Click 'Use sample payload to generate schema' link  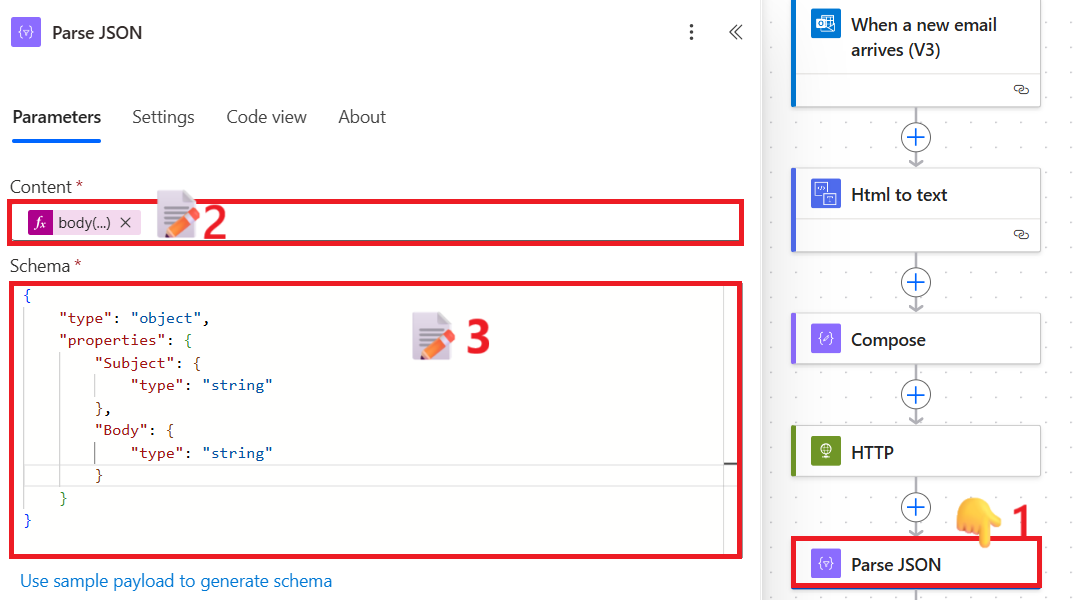pyautogui.click(x=176, y=580)
